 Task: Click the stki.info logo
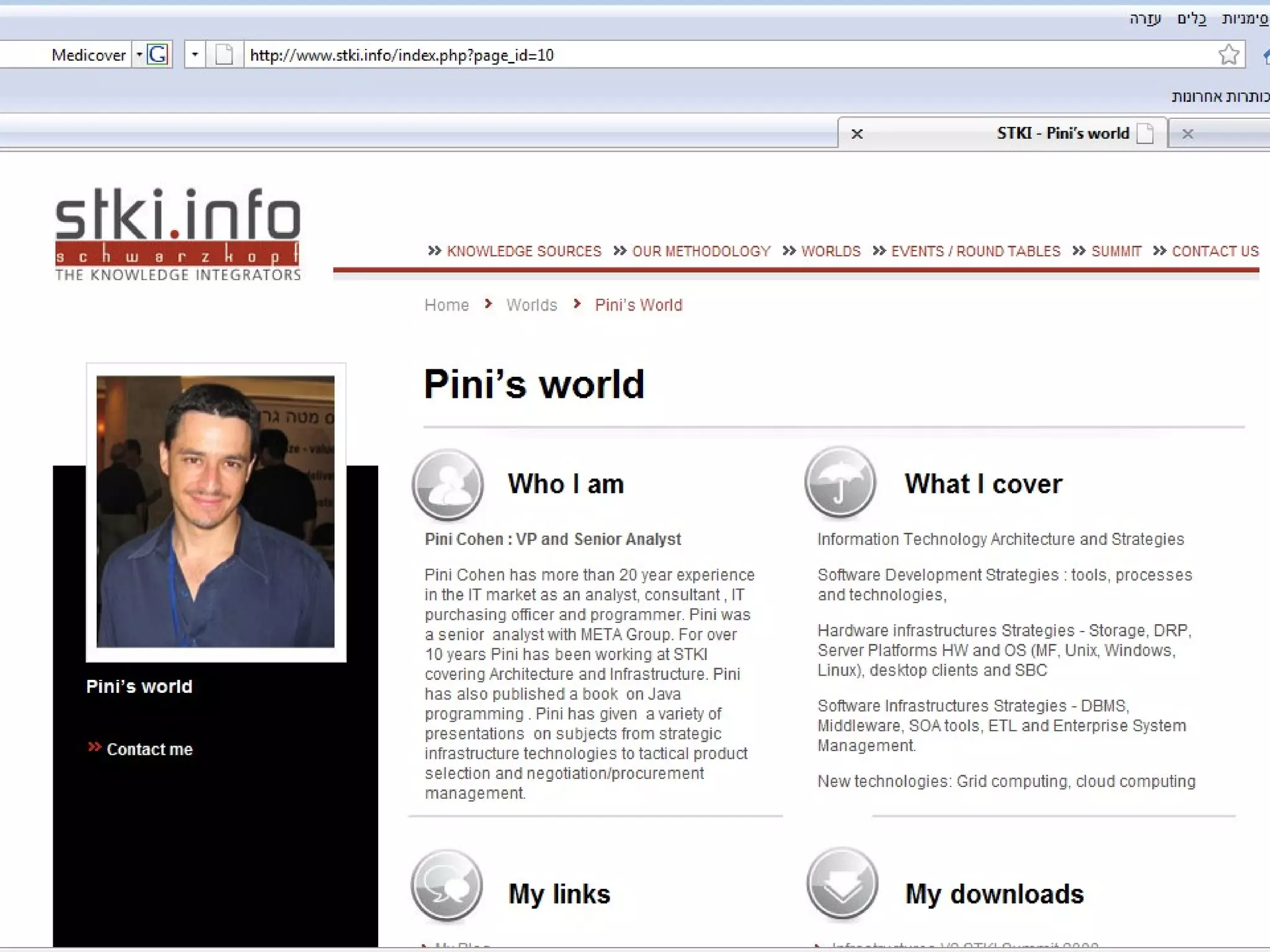pyautogui.click(x=178, y=235)
